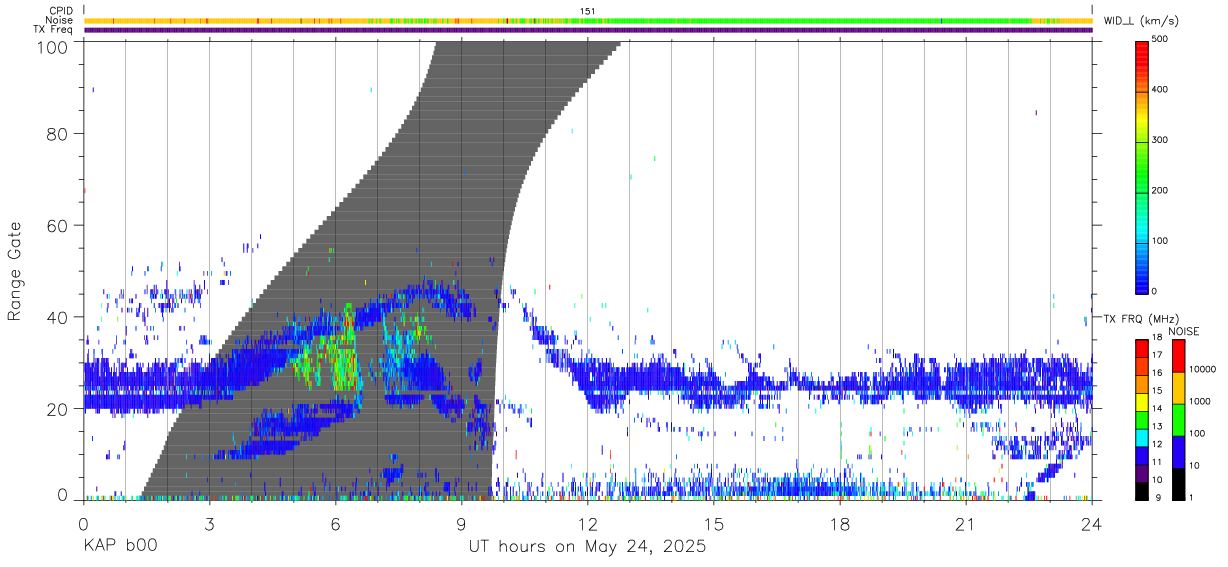Click the 300 tick on width colorbar
This screenshot has width=1228, height=567.
point(1161,140)
